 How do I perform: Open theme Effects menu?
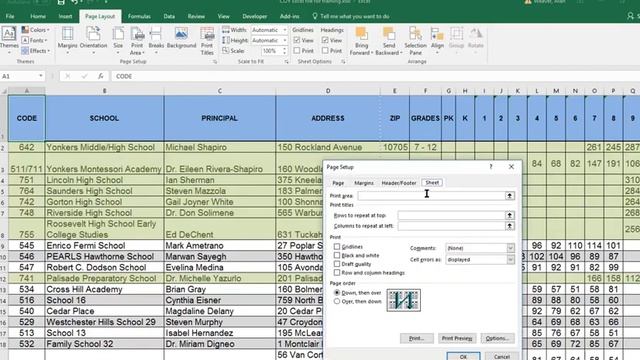click(36, 51)
